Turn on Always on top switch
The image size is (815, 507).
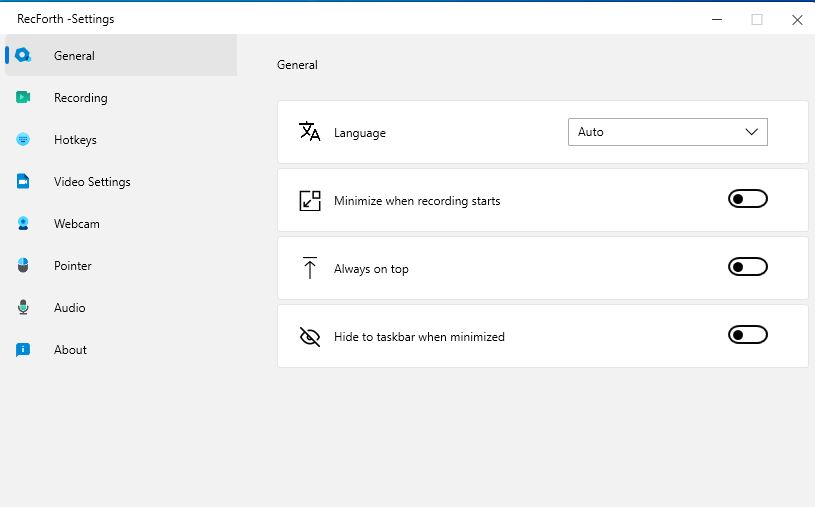[747, 267]
